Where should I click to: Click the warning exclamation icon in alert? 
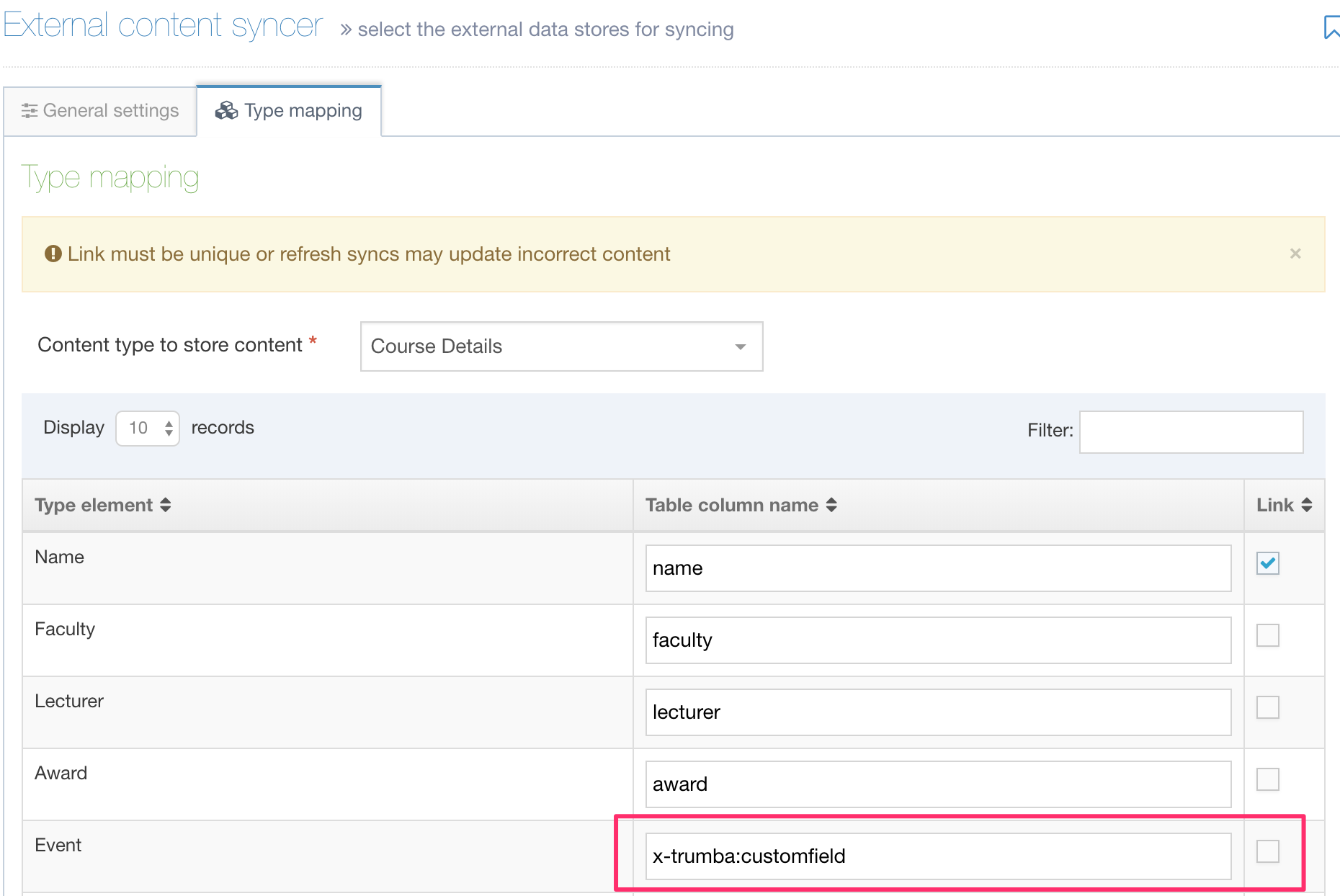(x=53, y=254)
